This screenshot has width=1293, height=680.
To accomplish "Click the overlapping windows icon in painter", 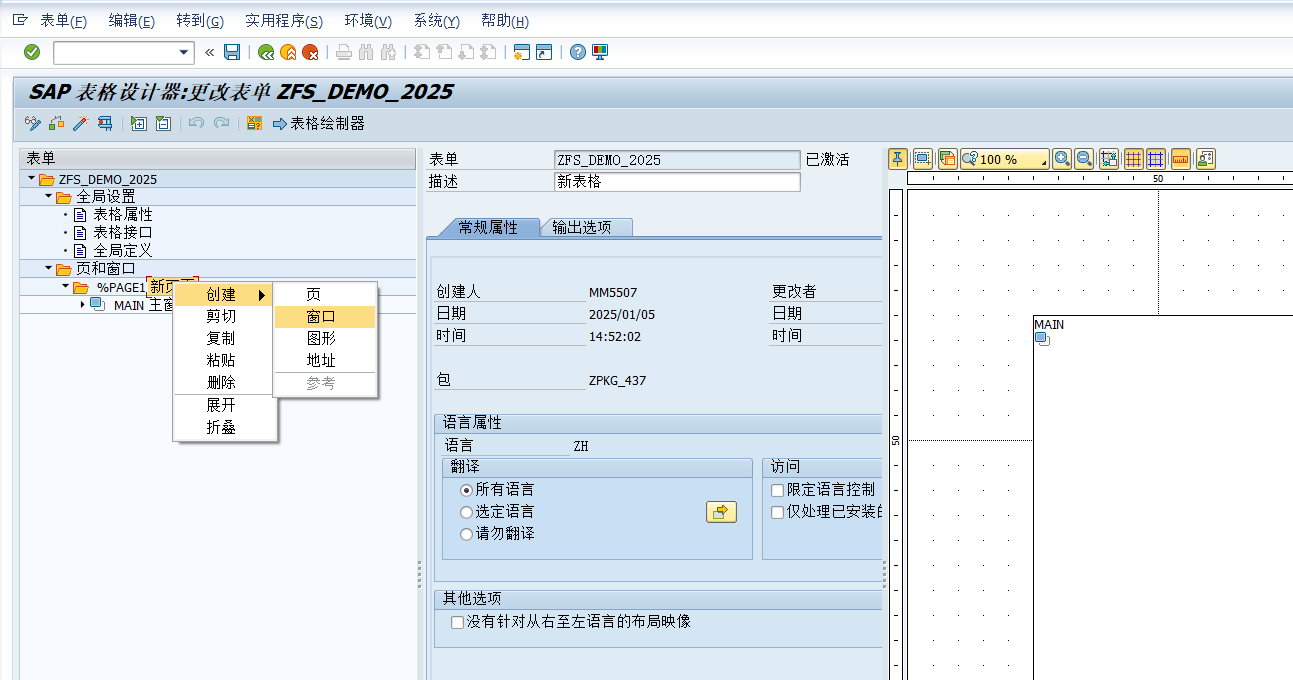I will point(946,159).
